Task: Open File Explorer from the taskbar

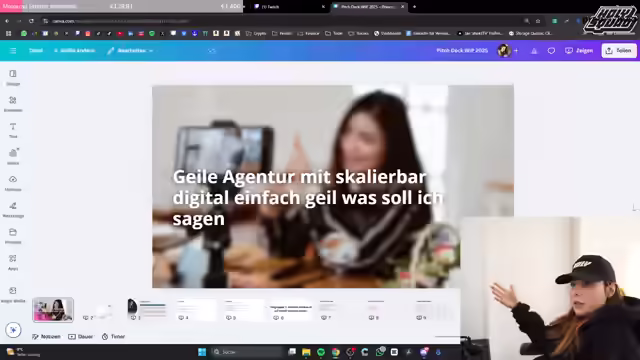Action: [306, 352]
